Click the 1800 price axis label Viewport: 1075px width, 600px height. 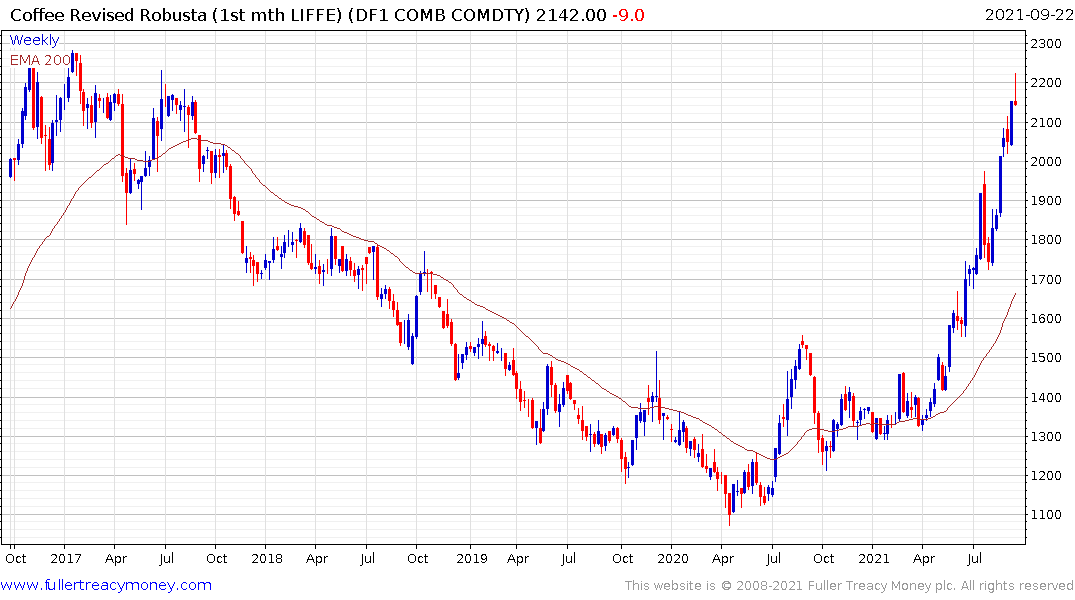(x=1046, y=240)
